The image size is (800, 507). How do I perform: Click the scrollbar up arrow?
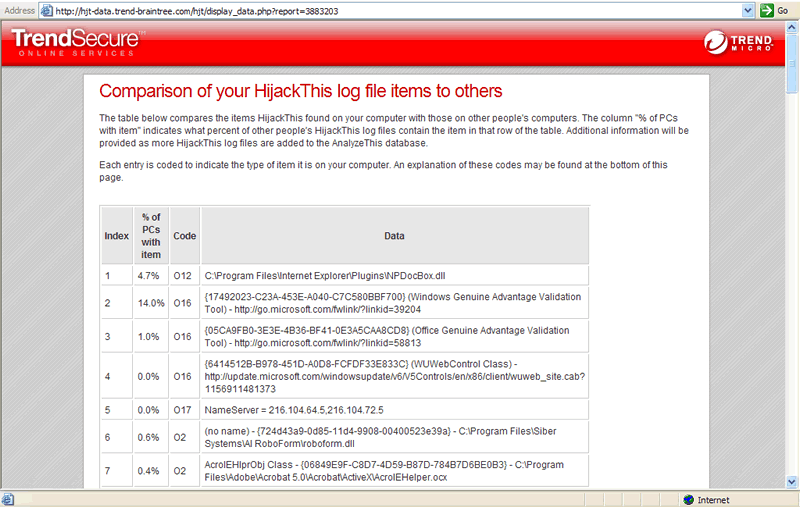[793, 29]
